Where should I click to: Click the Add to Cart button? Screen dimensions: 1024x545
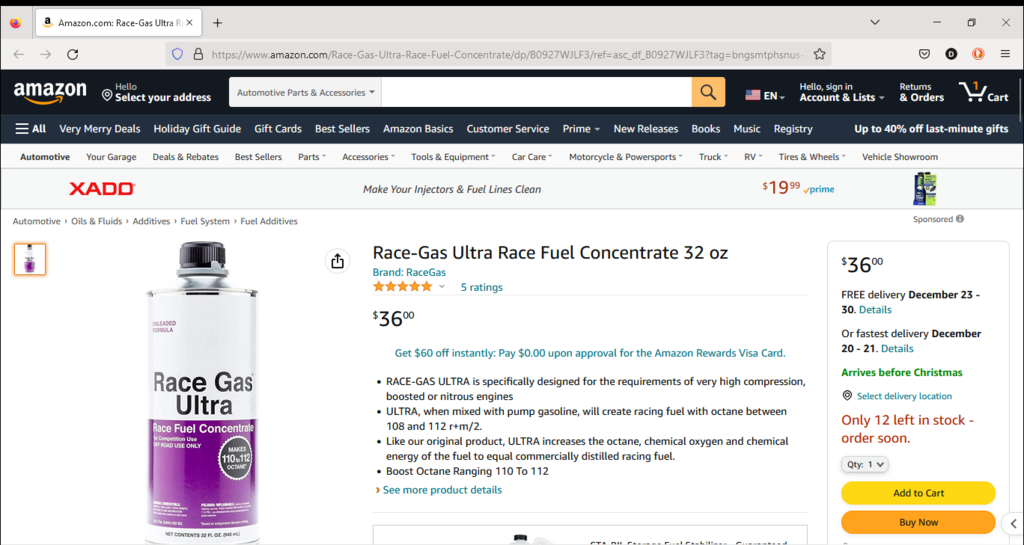pyautogui.click(x=918, y=493)
